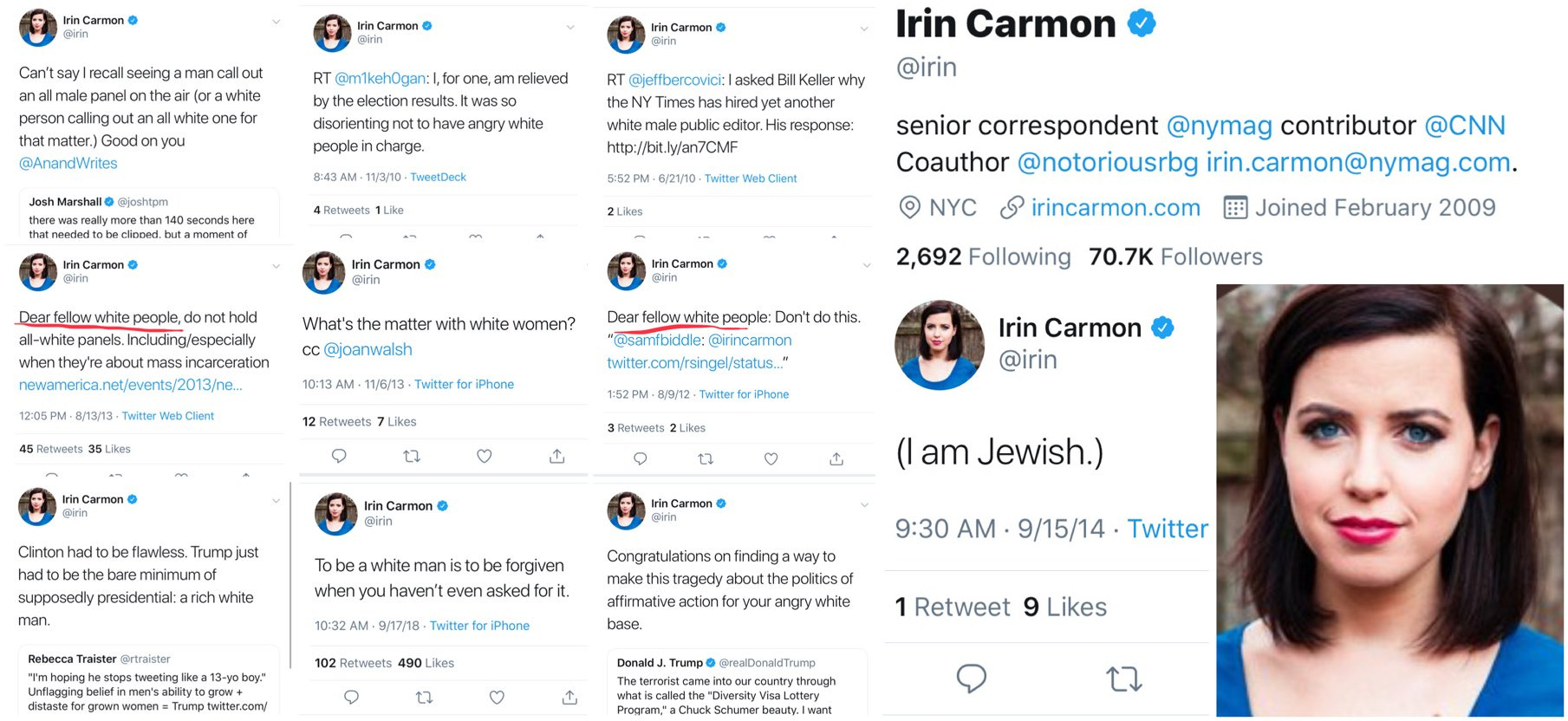Open chevron menu on @jeffbercovici retweet

(x=864, y=29)
